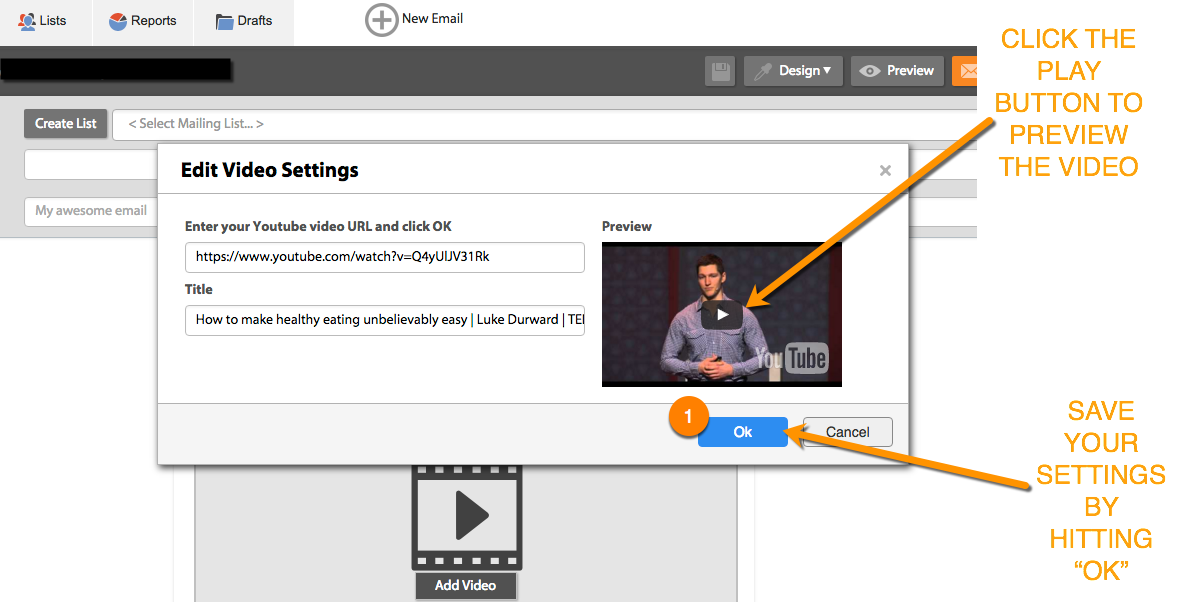Click the floppy disk save icon
This screenshot has height=602, width=1185.
click(x=719, y=71)
